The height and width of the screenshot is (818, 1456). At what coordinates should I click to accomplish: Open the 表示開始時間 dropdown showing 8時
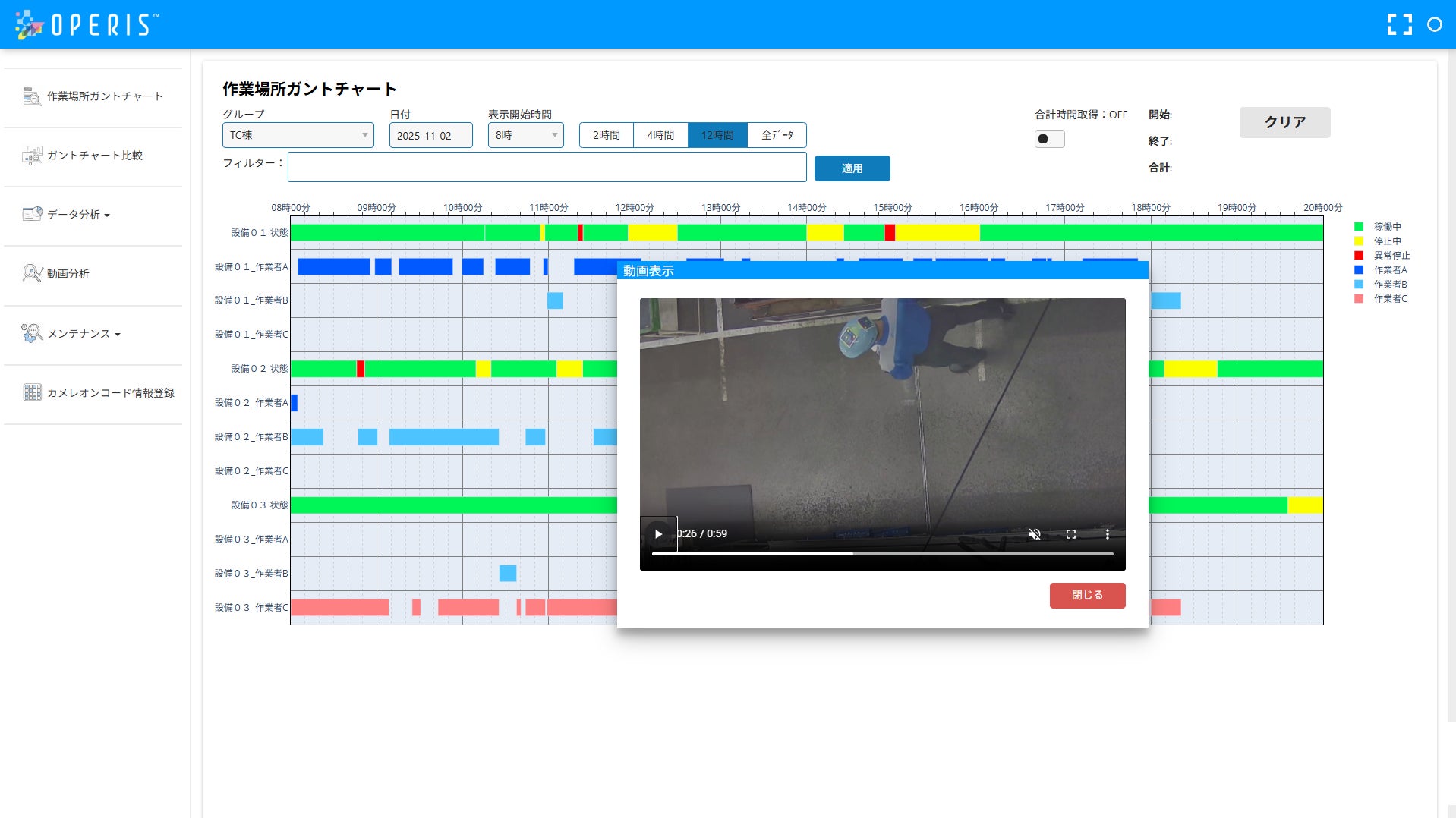click(525, 135)
